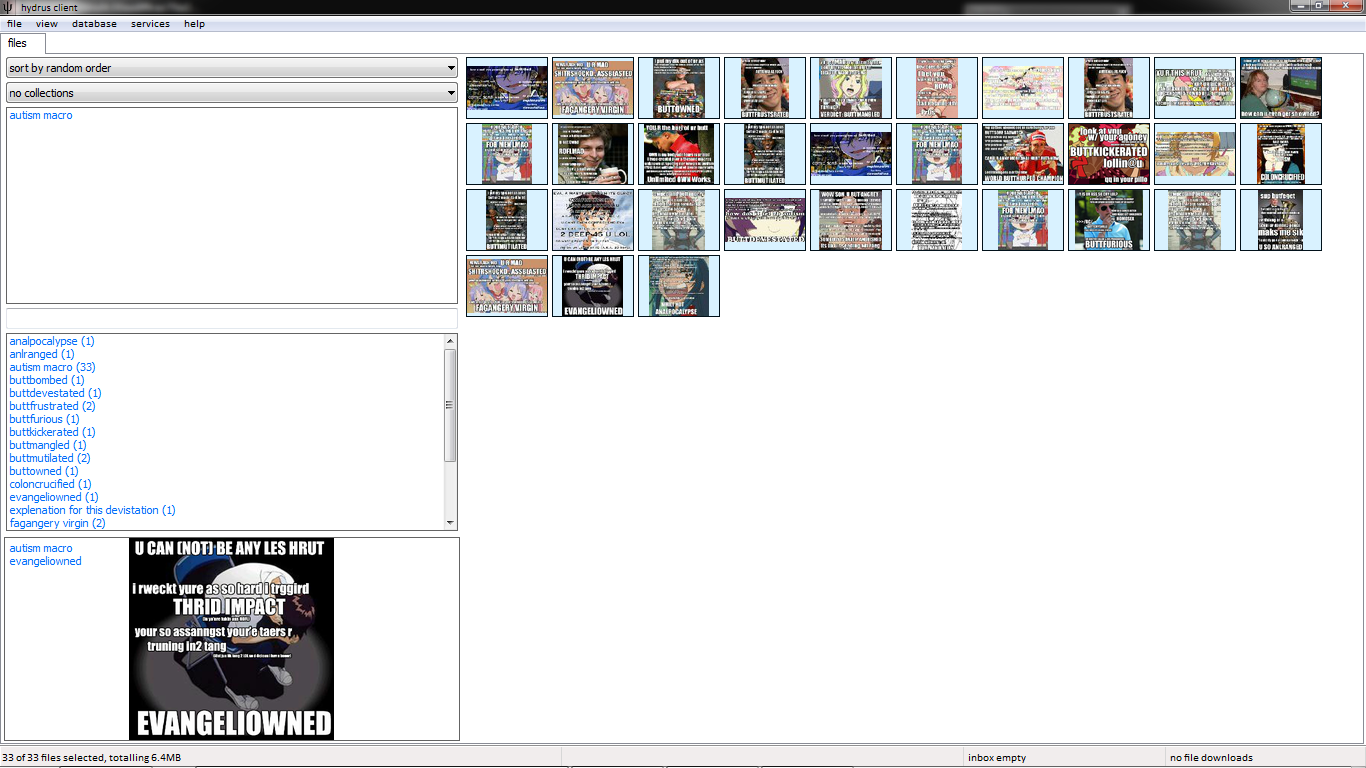Select the BUTTKICKERATED thumbnail
Image resolution: width=1366 pixels, height=768 pixels.
click(1109, 154)
